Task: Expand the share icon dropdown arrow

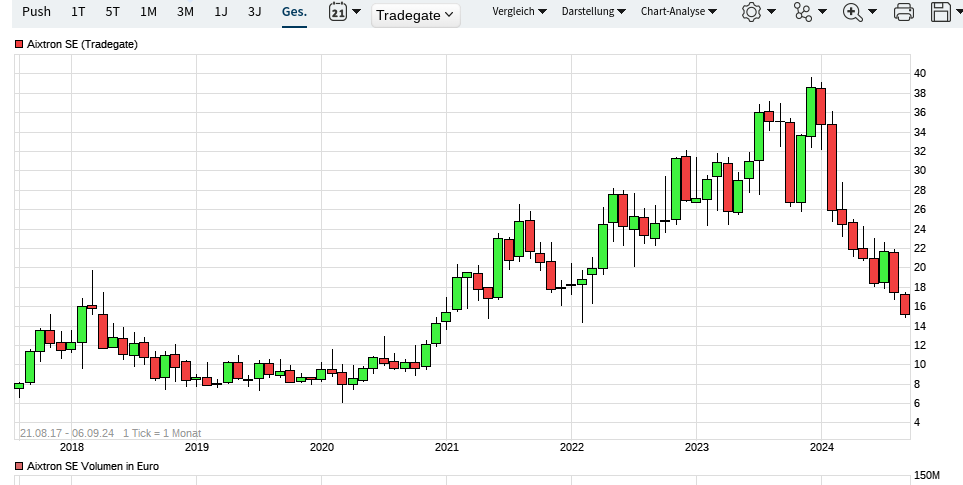Action: [x=822, y=12]
